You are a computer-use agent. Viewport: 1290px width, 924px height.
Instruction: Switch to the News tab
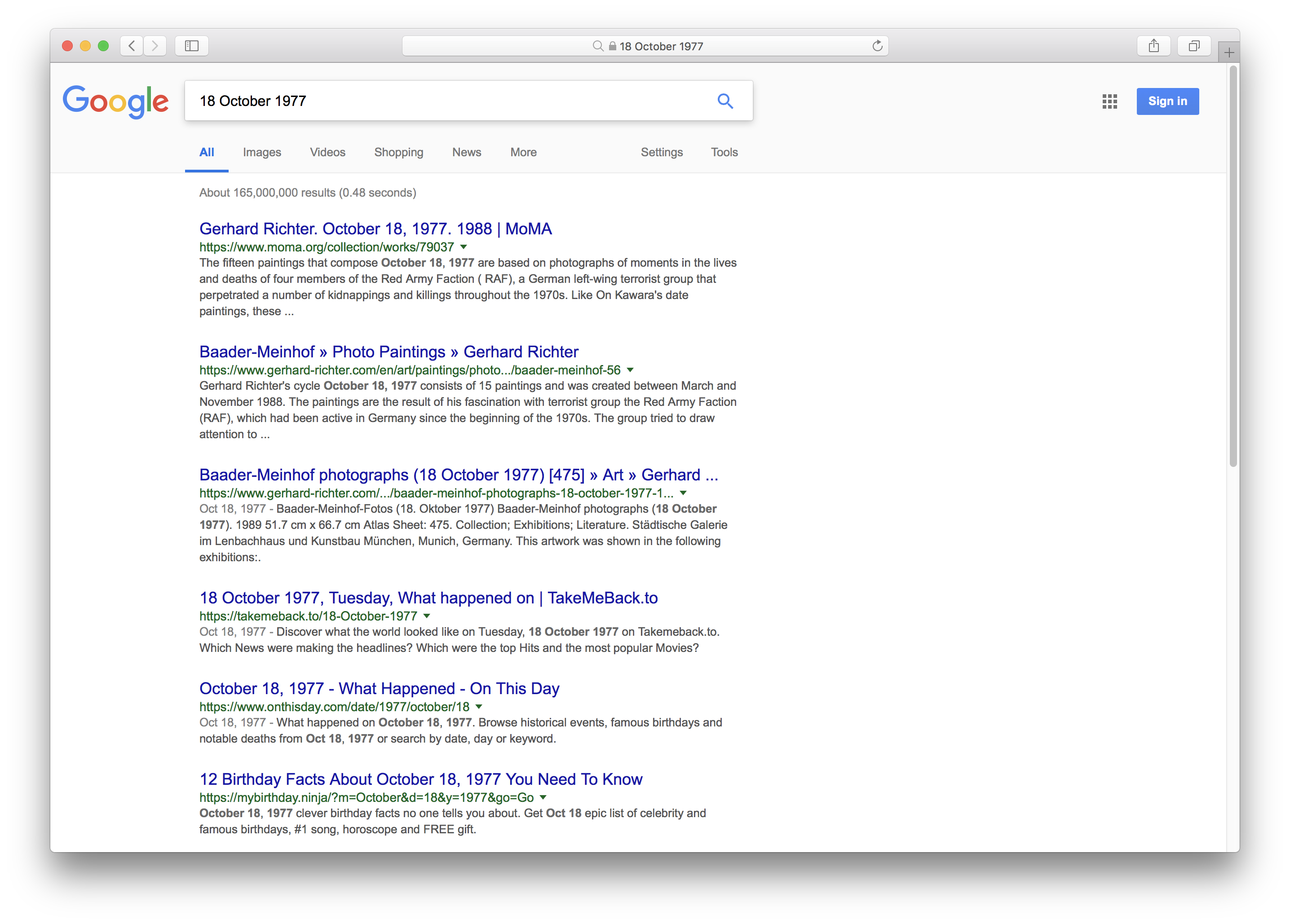coord(466,152)
